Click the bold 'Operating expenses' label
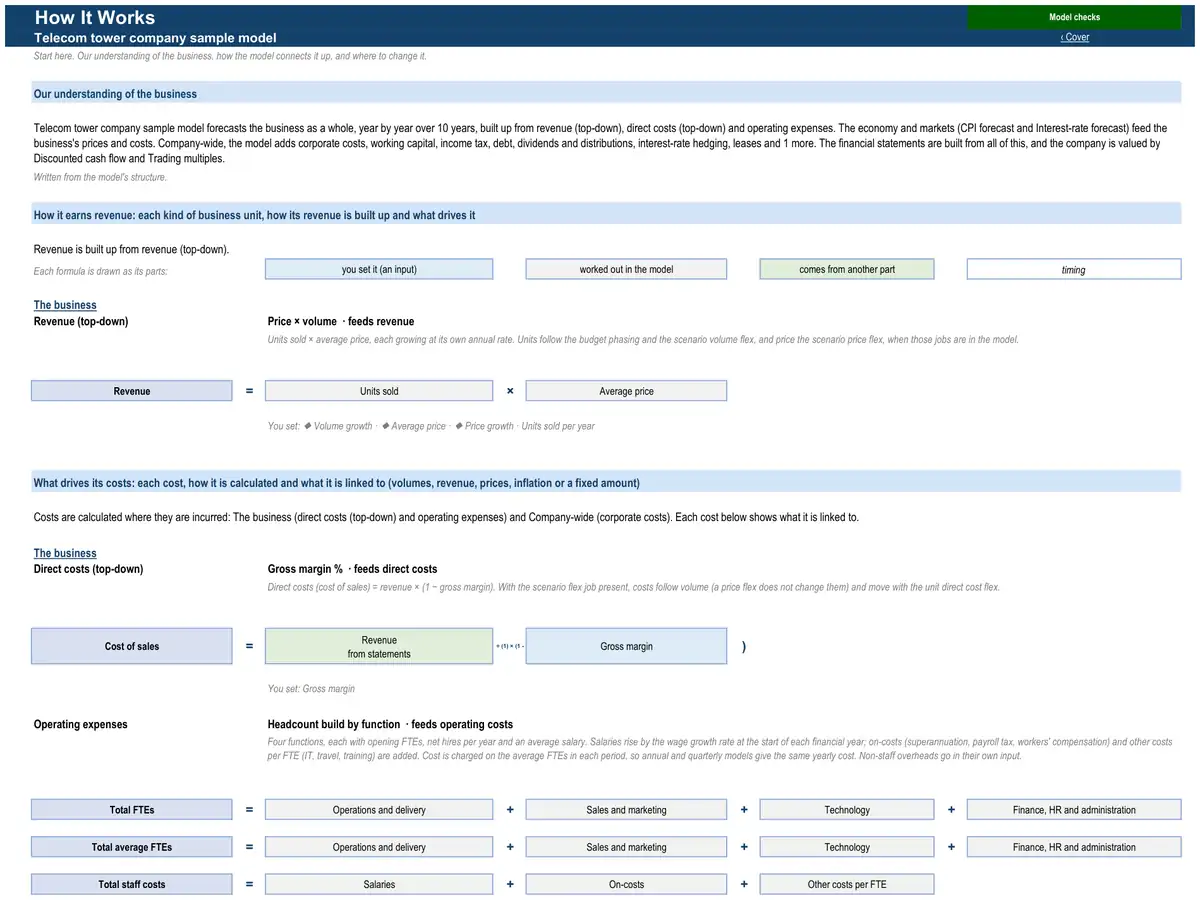Screen dimensions: 1200x900 81,724
